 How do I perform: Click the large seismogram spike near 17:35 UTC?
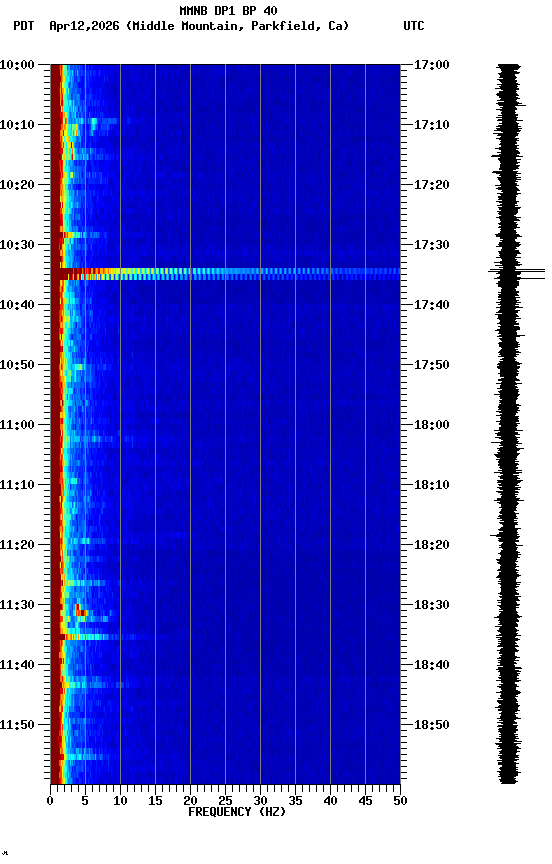tap(517, 274)
